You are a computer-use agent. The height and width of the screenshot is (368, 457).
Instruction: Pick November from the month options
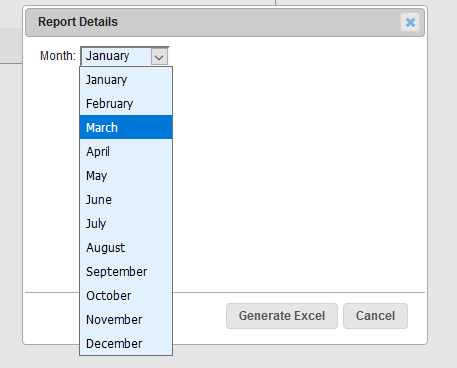(x=126, y=320)
